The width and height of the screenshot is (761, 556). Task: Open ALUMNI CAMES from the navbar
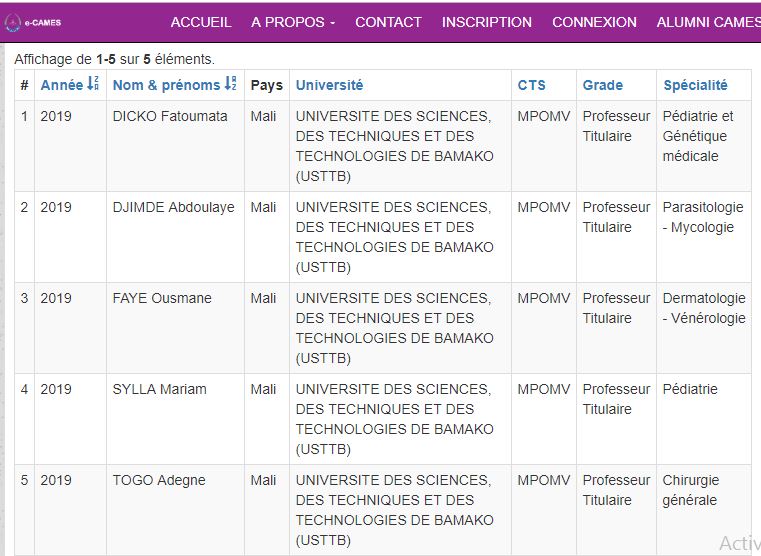pyautogui.click(x=709, y=22)
